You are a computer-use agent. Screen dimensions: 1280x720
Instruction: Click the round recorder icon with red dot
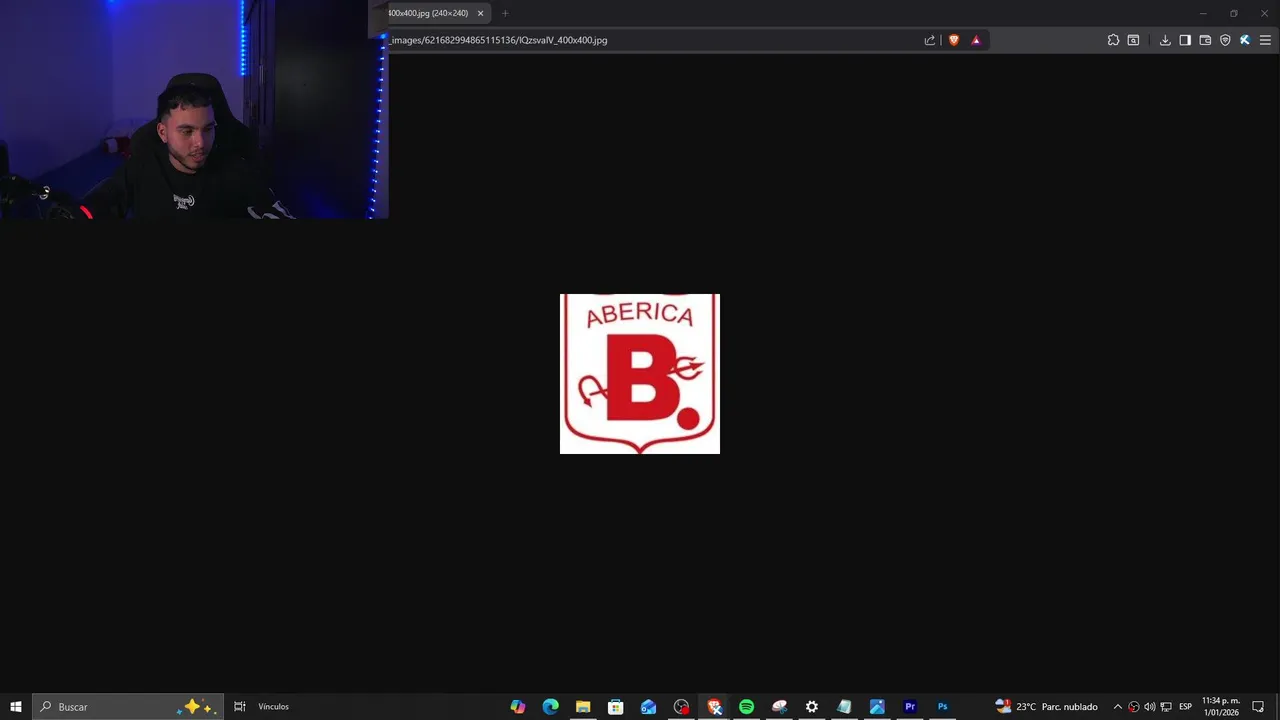tap(682, 707)
